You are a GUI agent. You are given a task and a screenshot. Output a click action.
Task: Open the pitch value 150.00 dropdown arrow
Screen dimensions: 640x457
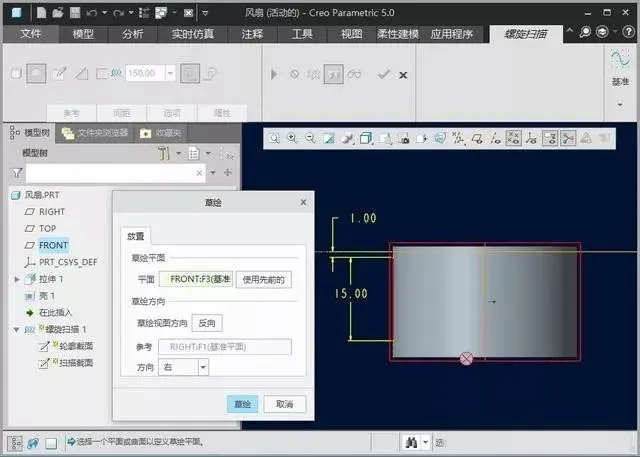[x=170, y=73]
